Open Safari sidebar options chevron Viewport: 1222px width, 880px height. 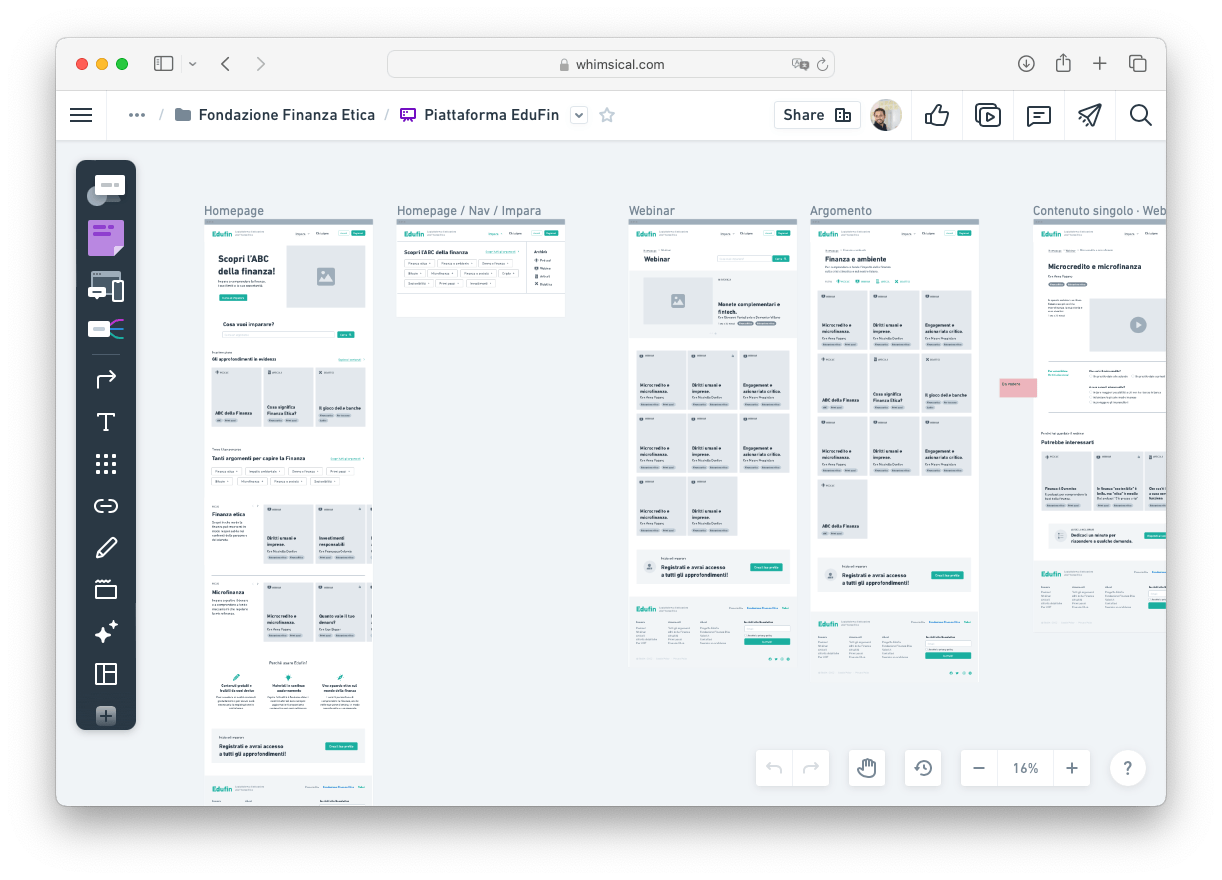(192, 64)
